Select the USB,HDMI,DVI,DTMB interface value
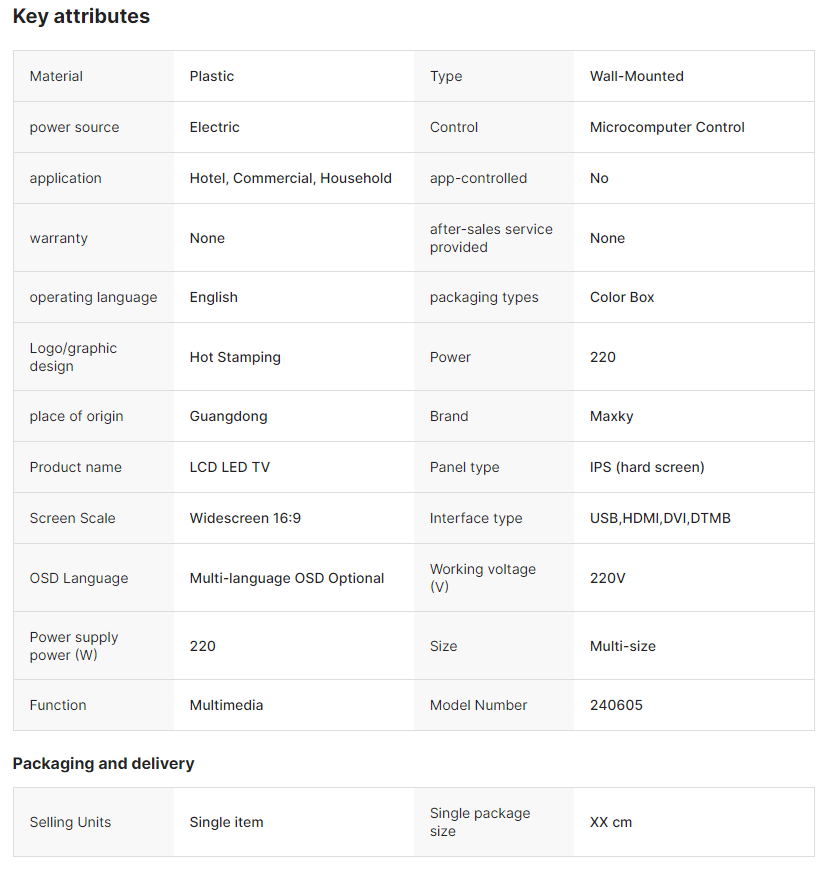Image resolution: width=838 pixels, height=869 pixels. tap(660, 518)
